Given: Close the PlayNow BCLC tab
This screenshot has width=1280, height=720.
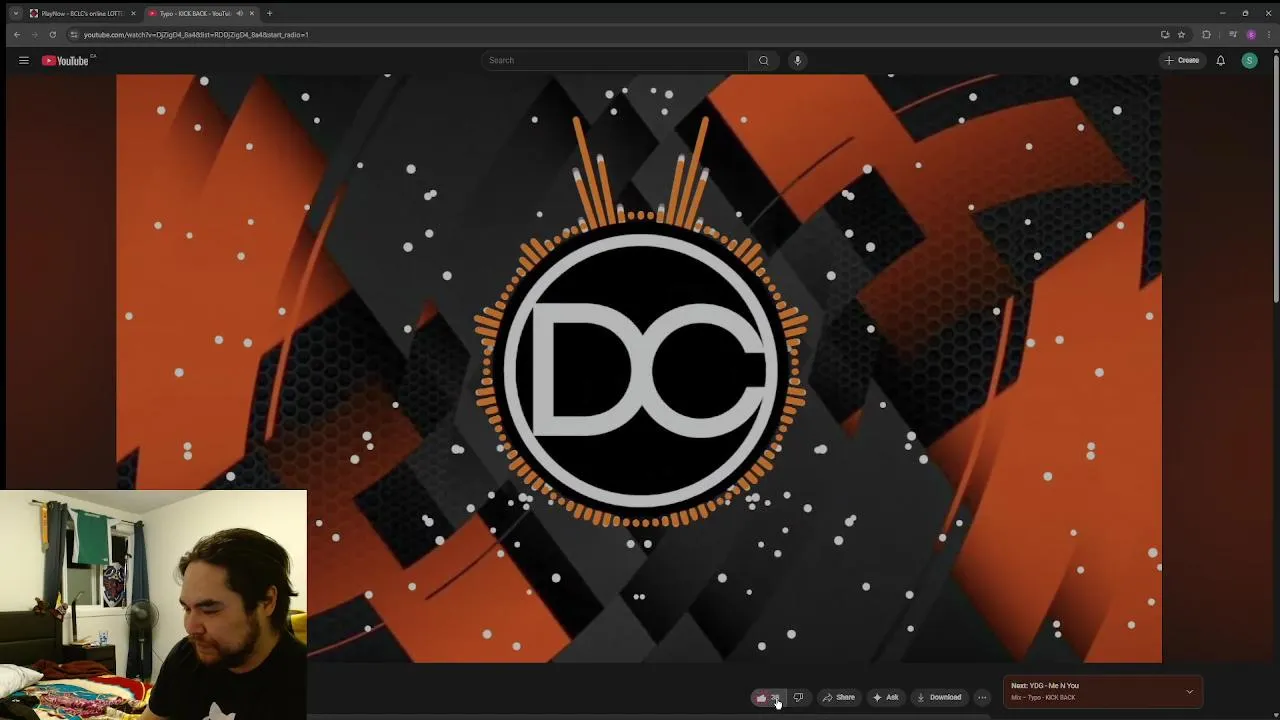Looking at the screenshot, I should (133, 13).
